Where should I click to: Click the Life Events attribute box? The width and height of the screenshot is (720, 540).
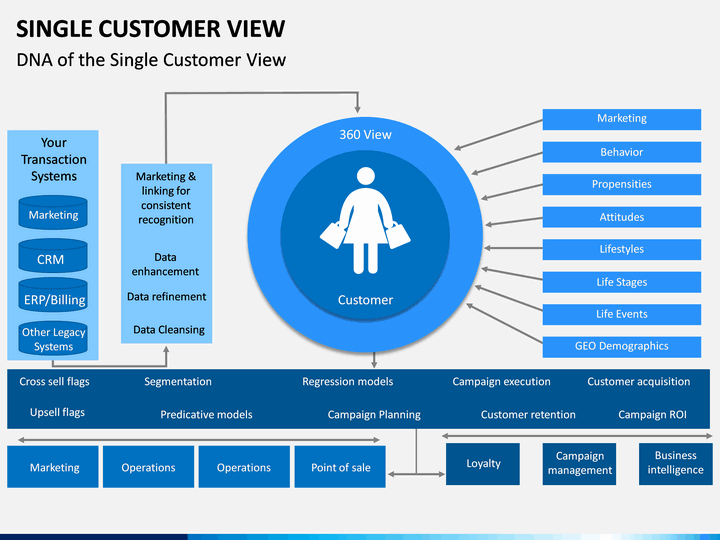click(x=622, y=315)
